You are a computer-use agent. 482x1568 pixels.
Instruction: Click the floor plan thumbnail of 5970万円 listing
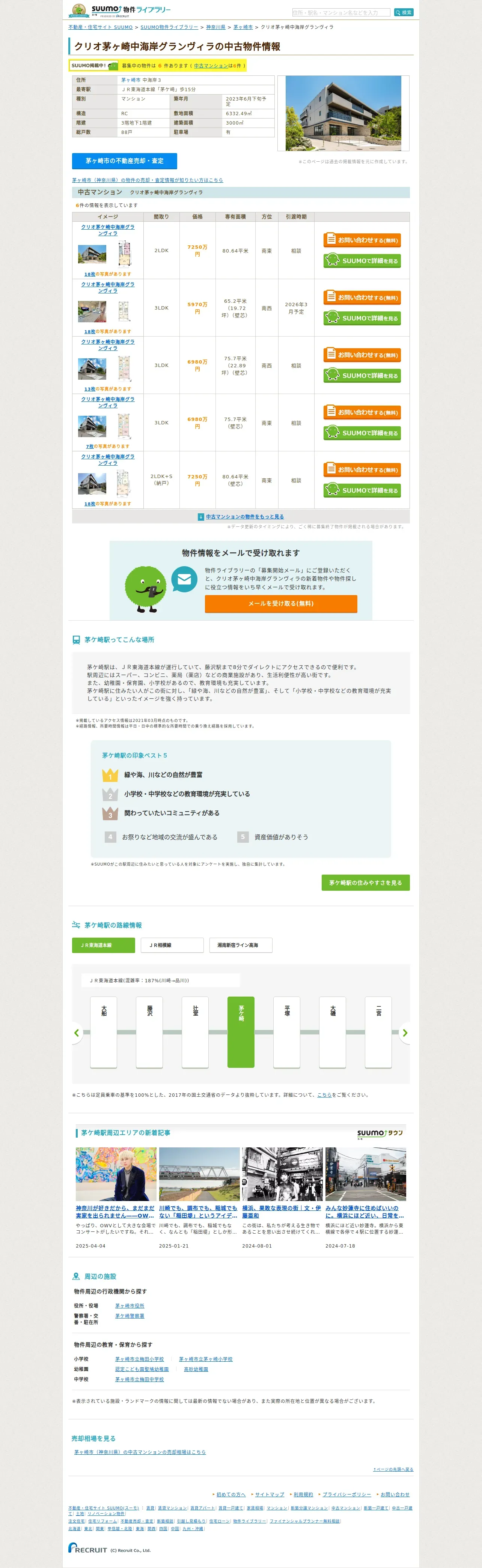click(x=124, y=311)
